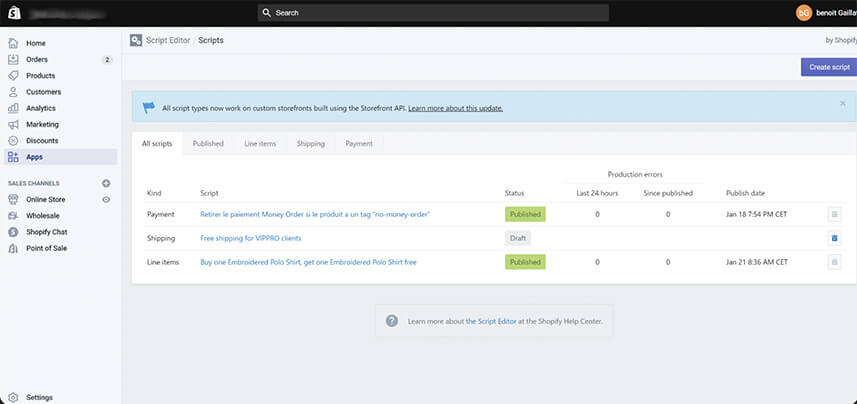Click the Shopify logo icon
Image resolution: width=857 pixels, height=404 pixels.
(x=13, y=13)
